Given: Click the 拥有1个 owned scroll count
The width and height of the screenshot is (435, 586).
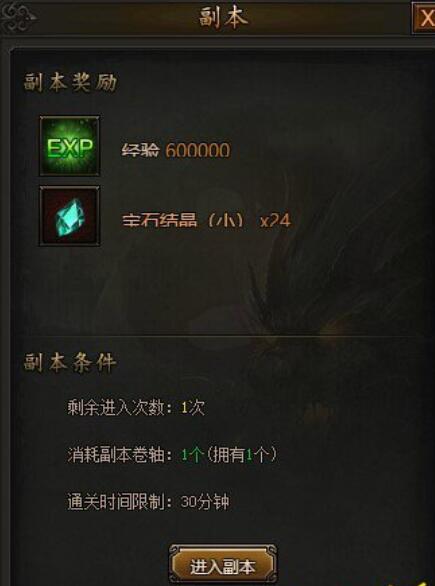Looking at the screenshot, I should coord(242,455).
